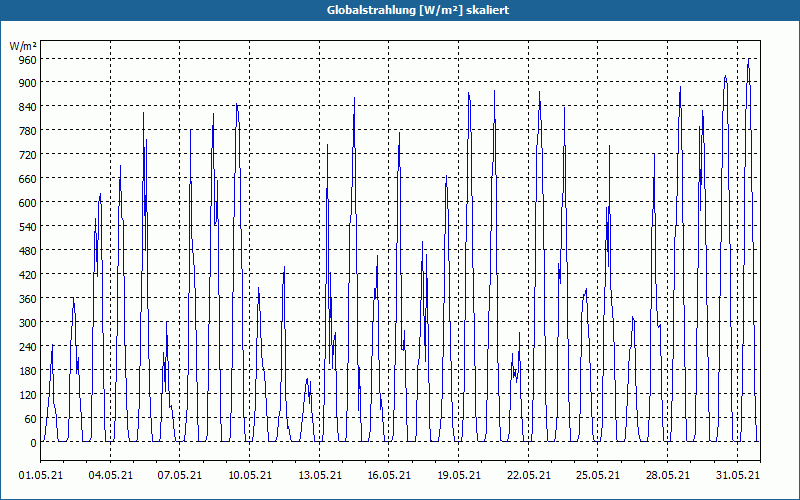Screen dimensions: 800x500
Task: Click the 04.05.21 date label
Action: coord(110,476)
